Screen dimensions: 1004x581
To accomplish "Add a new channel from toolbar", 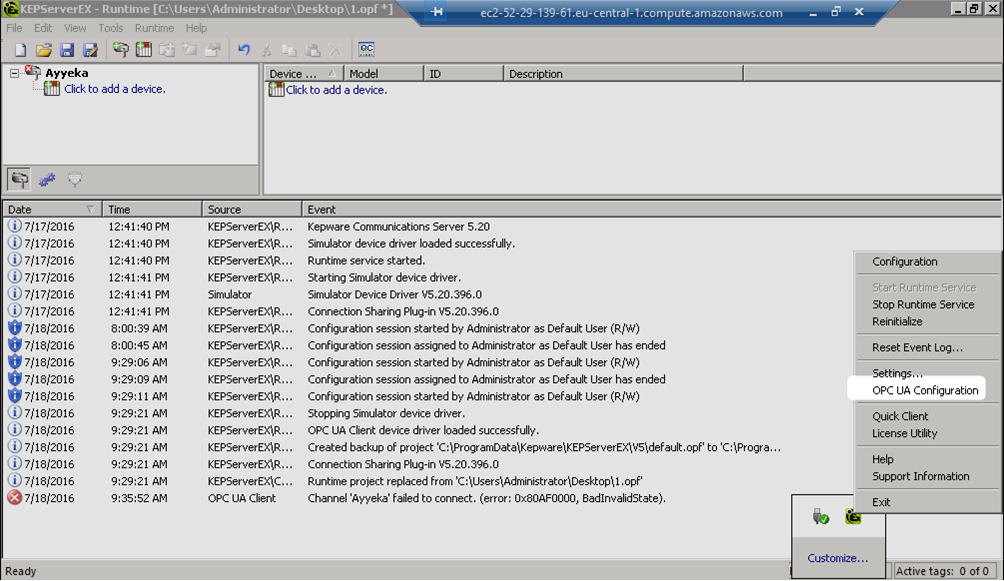I will point(120,50).
